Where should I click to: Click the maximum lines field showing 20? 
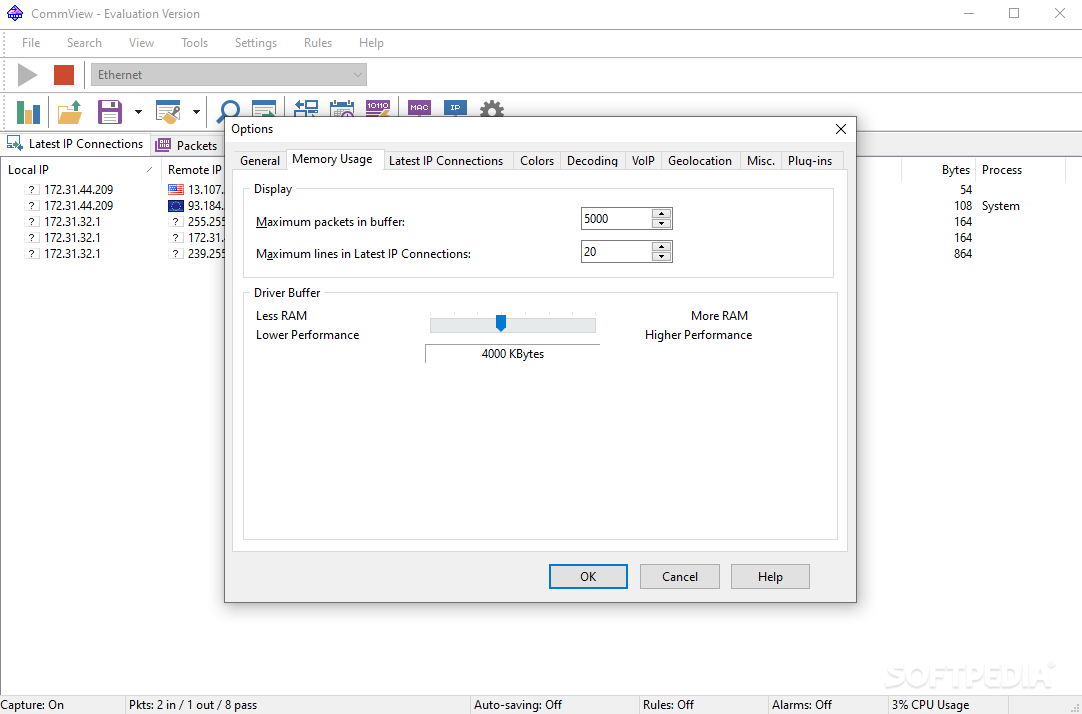tap(617, 252)
